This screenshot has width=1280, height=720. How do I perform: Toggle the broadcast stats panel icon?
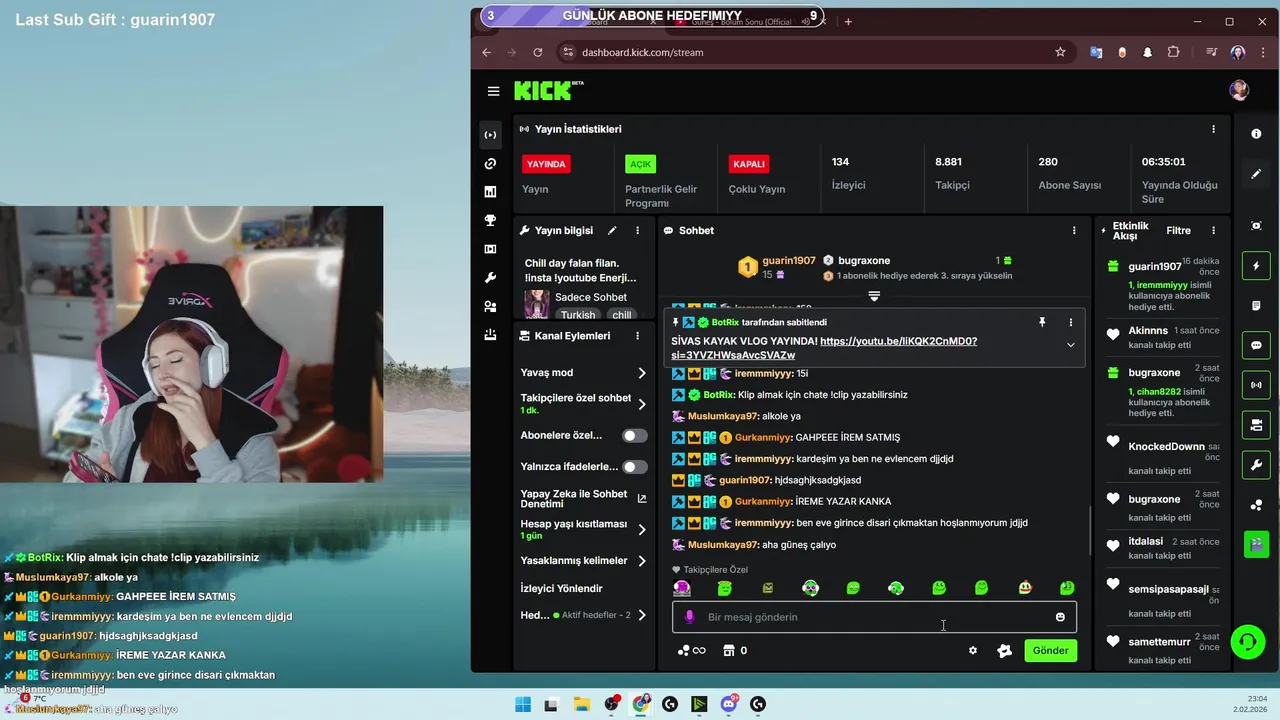[1256, 385]
